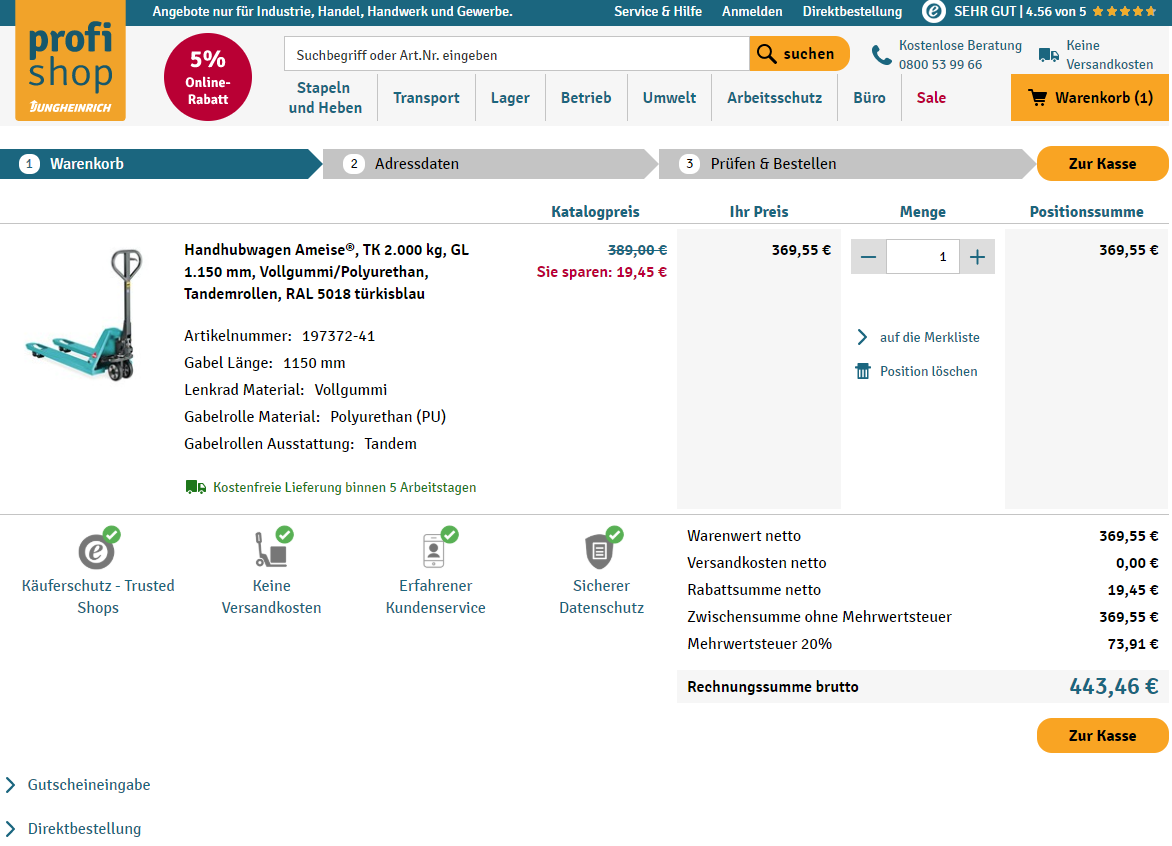Click the chevron beside auf die Merkliste
The image size is (1172, 846).
(x=863, y=337)
